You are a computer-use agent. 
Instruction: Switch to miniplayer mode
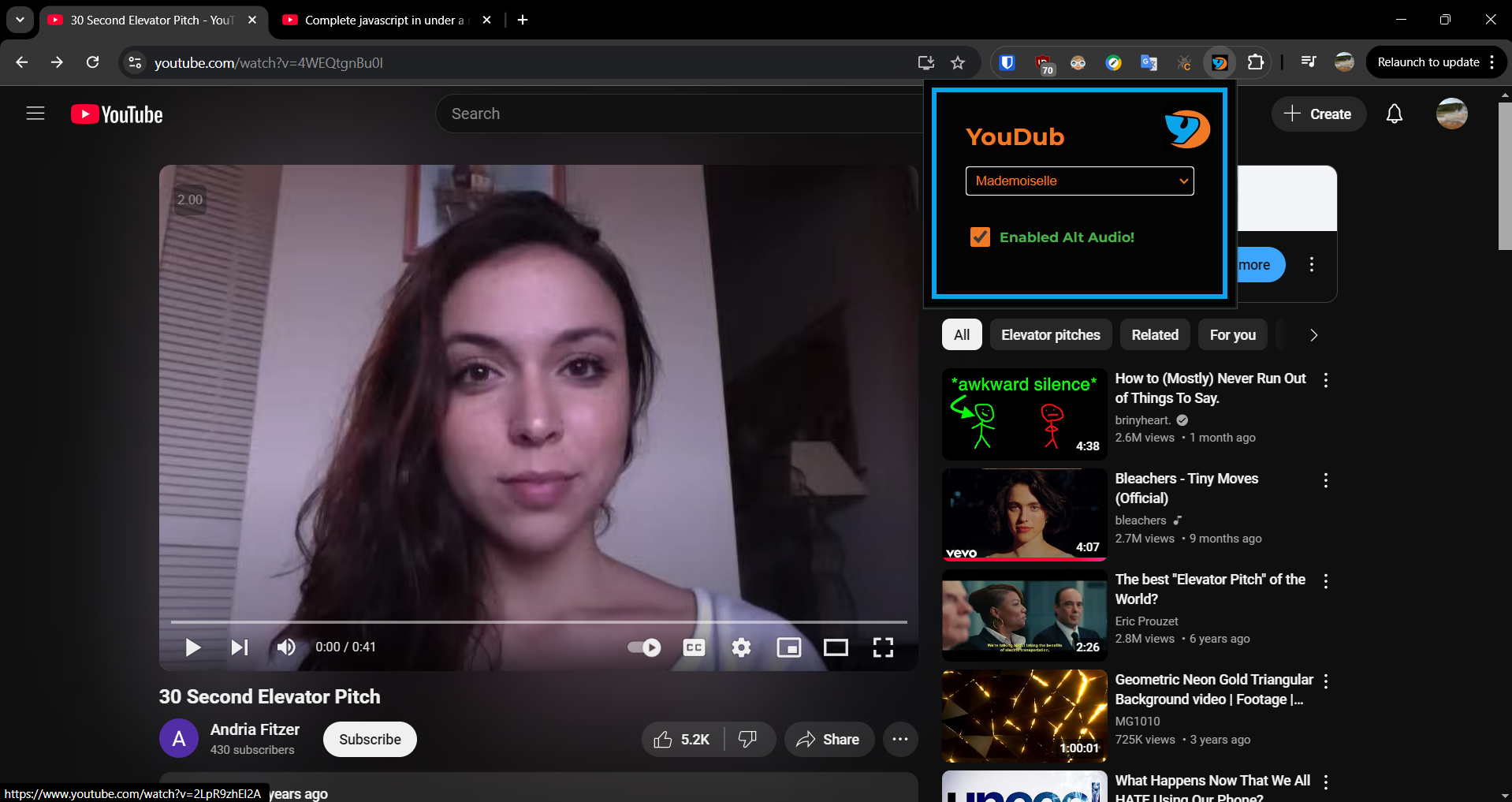(788, 647)
